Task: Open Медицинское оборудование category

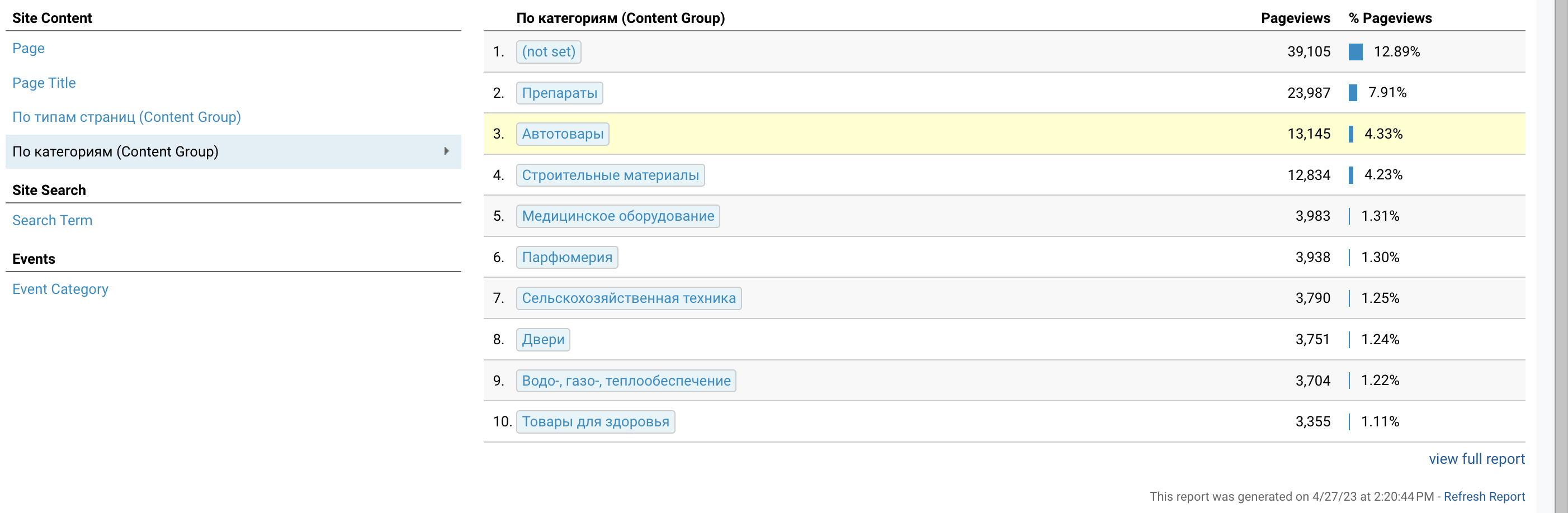Action: tap(617, 216)
